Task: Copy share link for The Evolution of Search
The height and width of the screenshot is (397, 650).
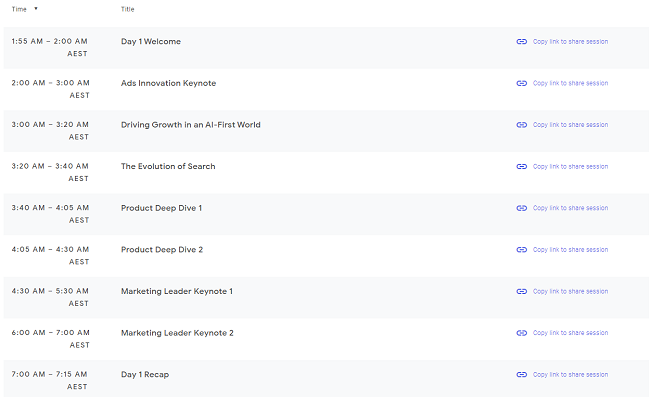Action: click(x=570, y=167)
